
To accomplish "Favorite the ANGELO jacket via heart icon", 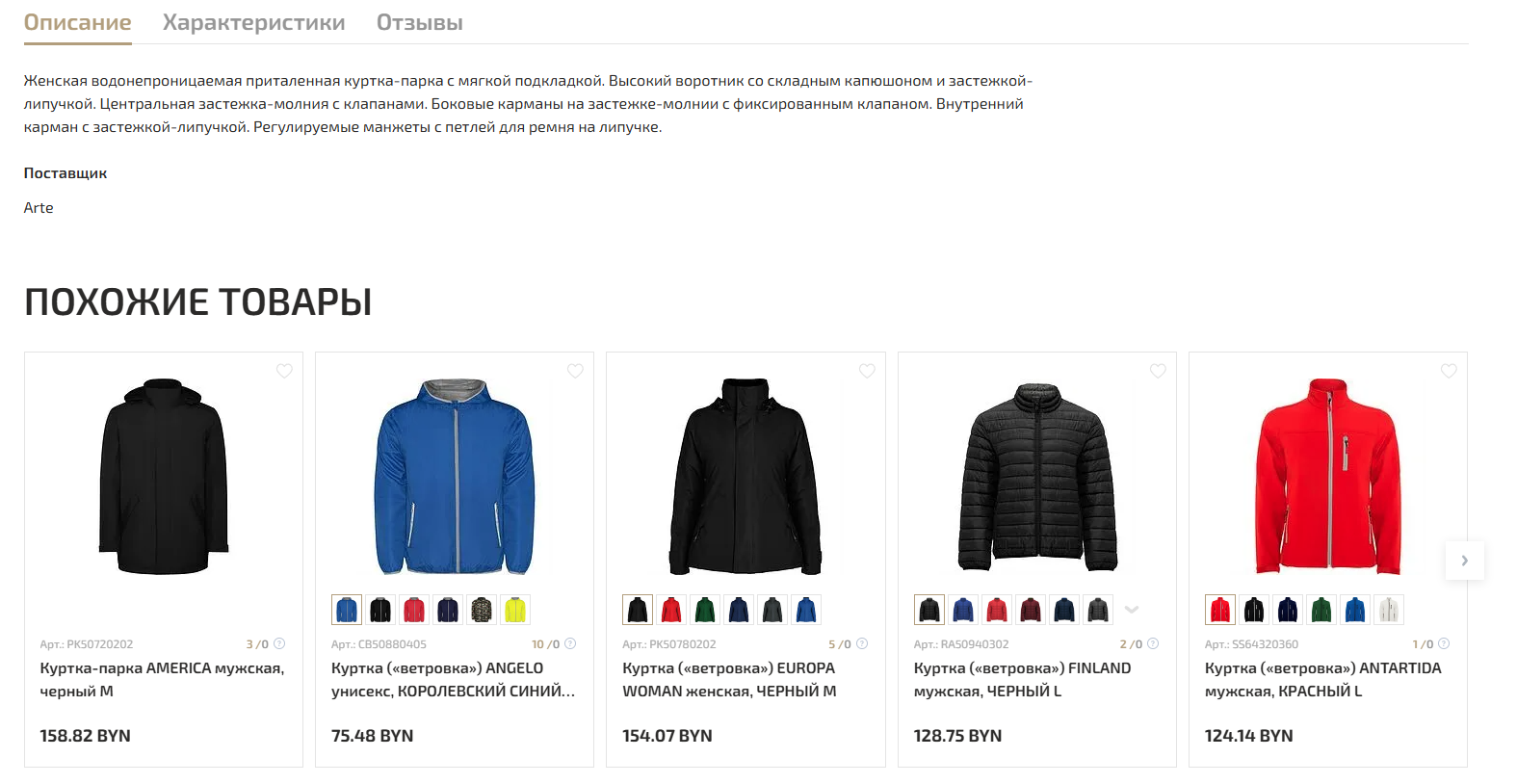I will tap(575, 371).
